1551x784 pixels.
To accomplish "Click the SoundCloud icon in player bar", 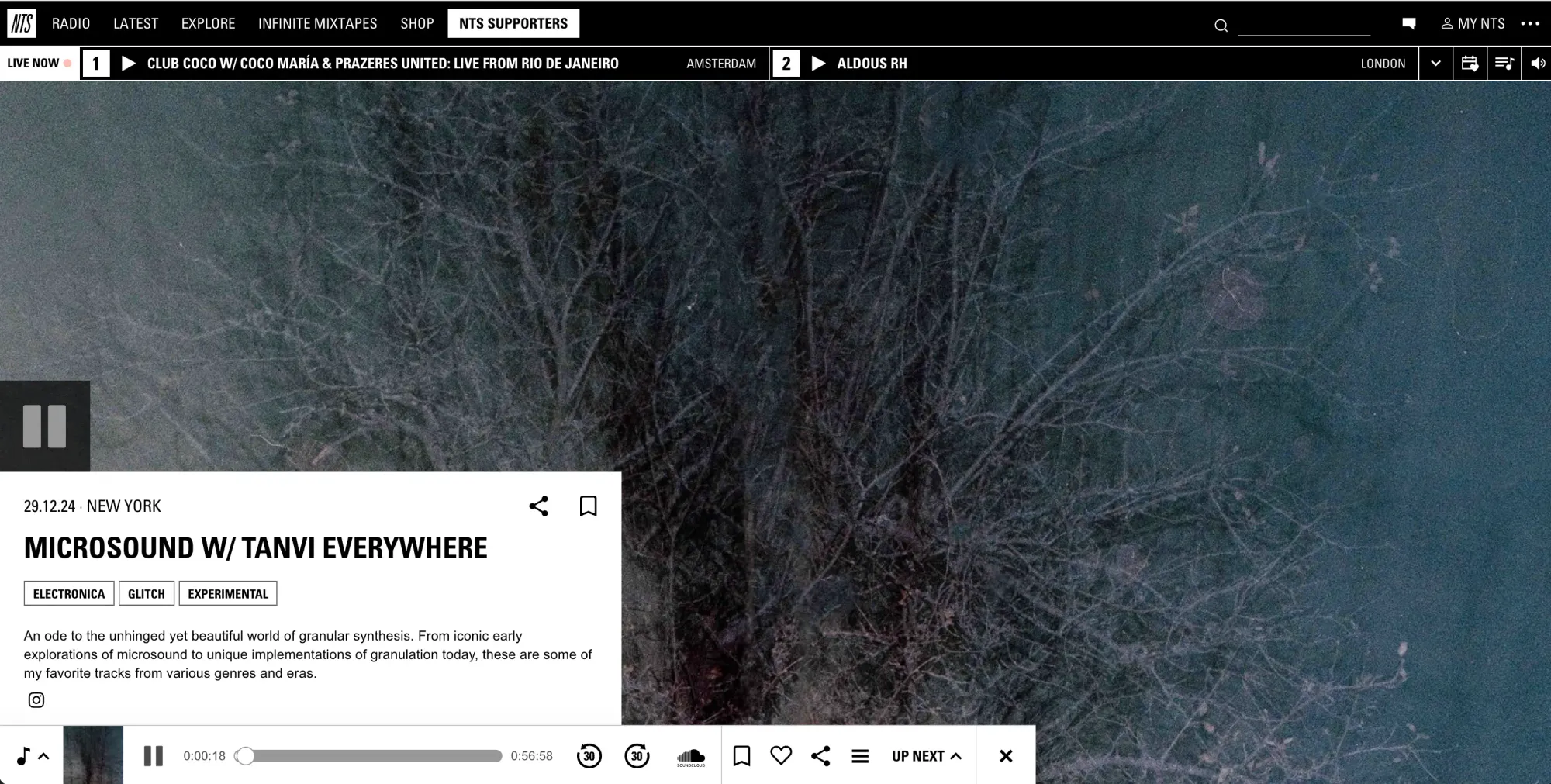I will point(690,756).
